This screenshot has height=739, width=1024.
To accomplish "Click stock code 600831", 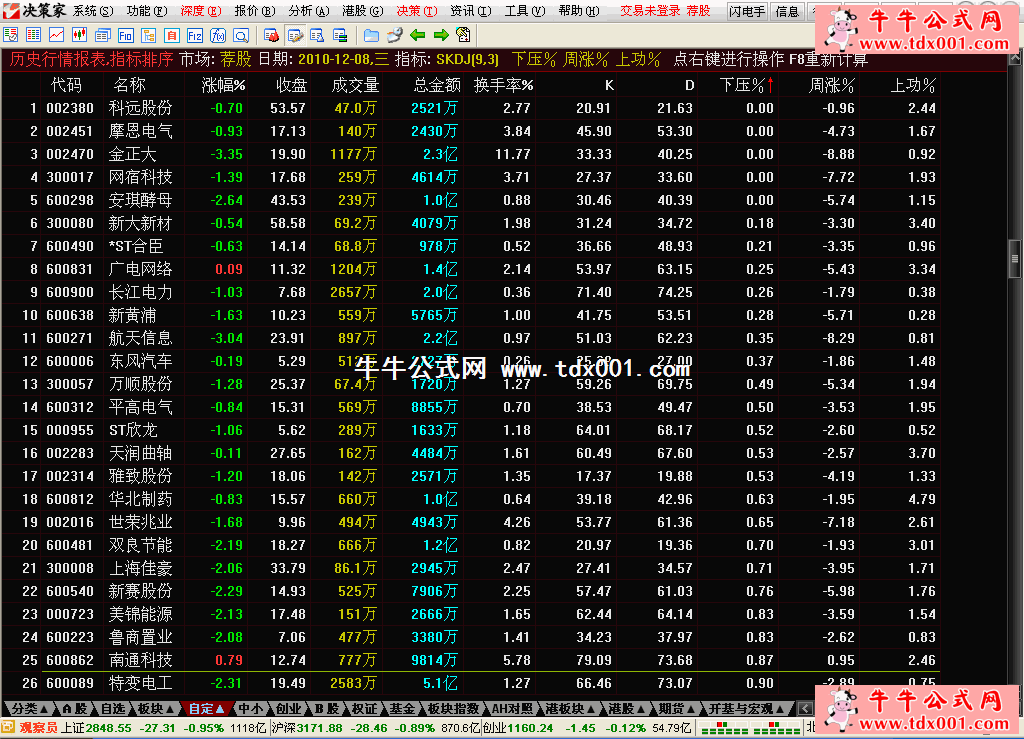I will click(70, 270).
